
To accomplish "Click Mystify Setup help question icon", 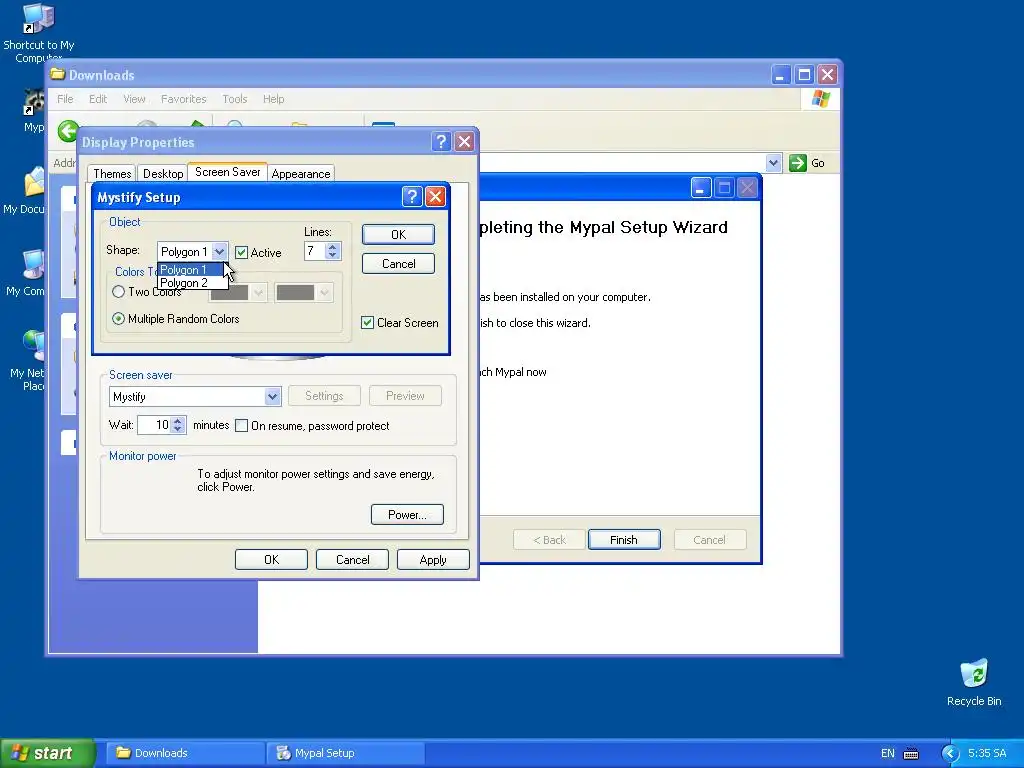I will [412, 197].
